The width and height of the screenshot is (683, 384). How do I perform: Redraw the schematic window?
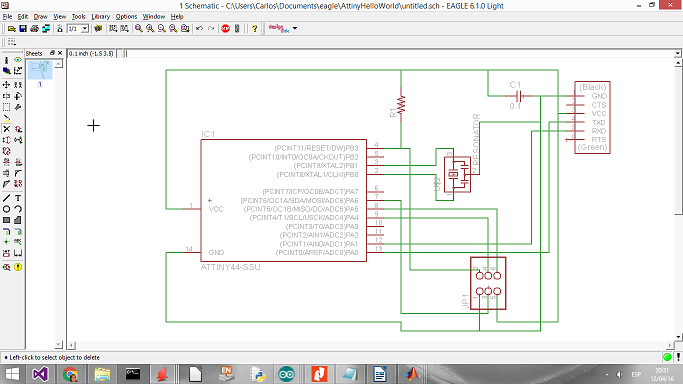173,28
